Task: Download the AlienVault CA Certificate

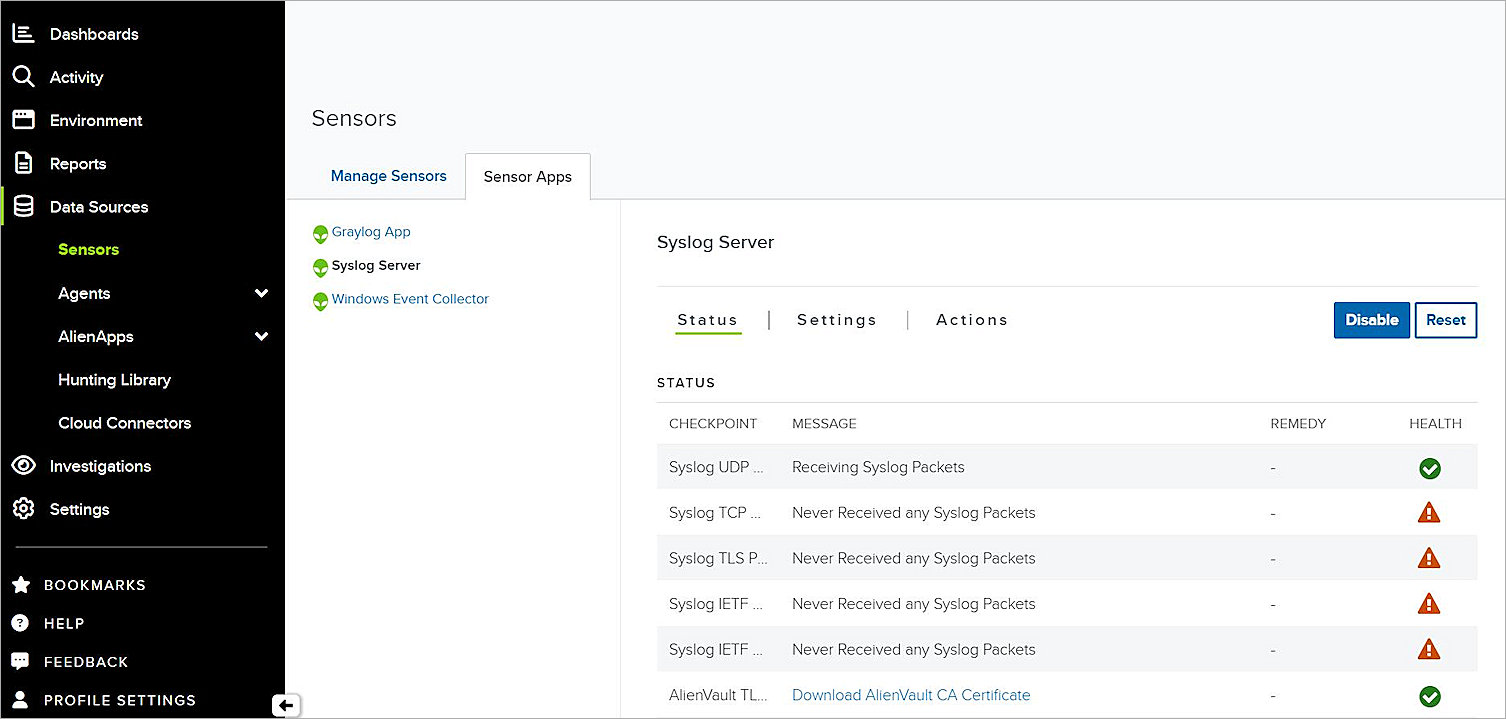Action: 910,694
